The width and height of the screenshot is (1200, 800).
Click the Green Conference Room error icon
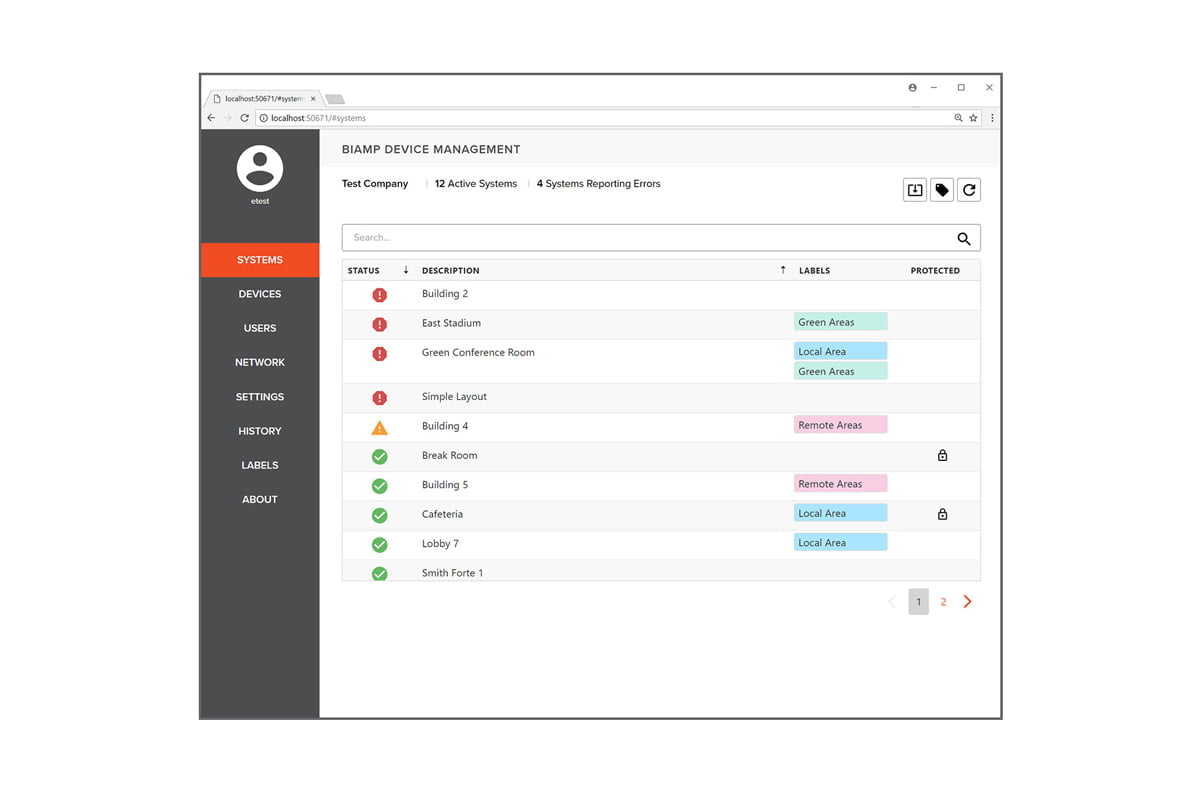(x=379, y=354)
